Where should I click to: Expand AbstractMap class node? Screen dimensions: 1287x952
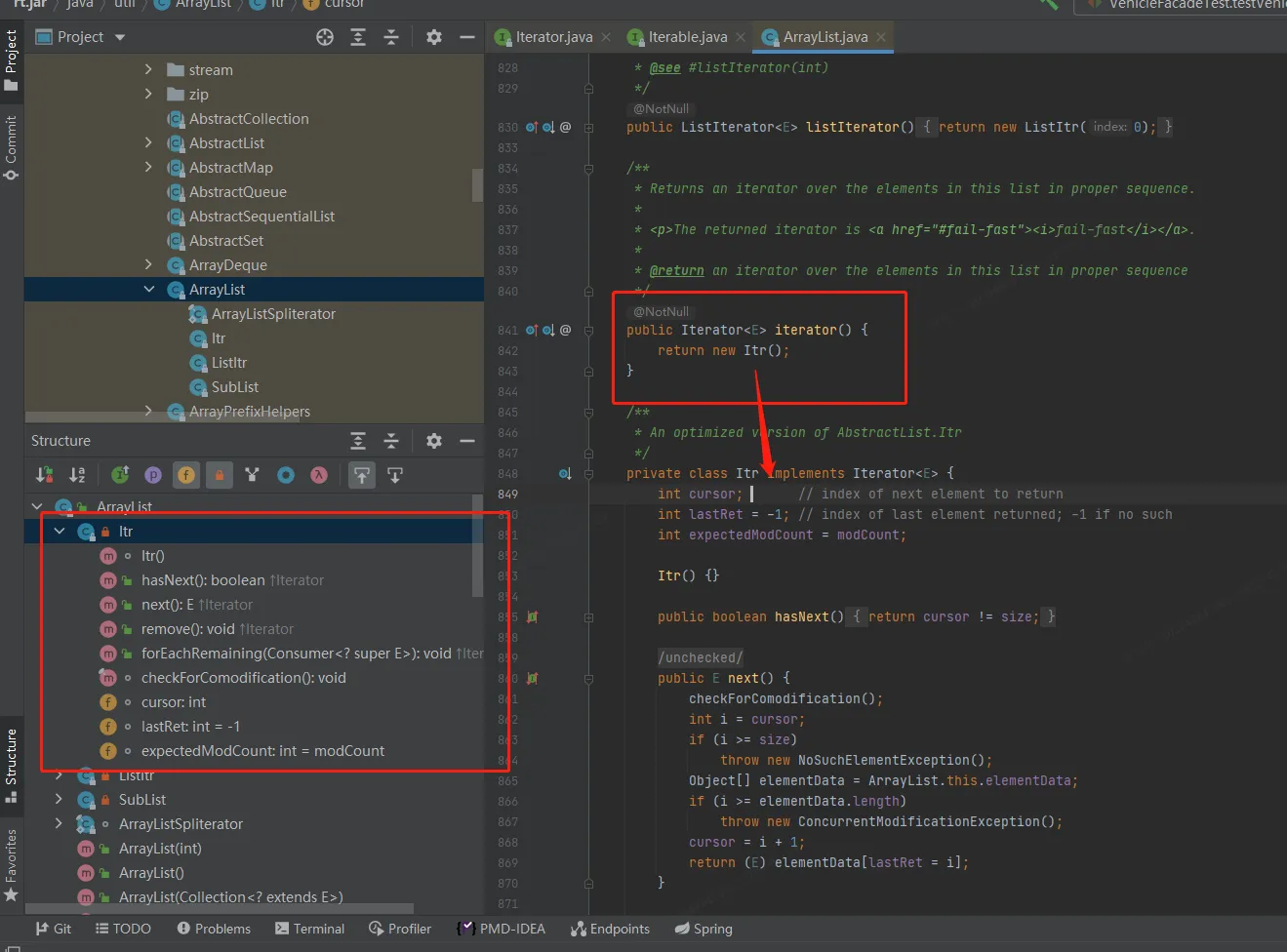(x=148, y=167)
